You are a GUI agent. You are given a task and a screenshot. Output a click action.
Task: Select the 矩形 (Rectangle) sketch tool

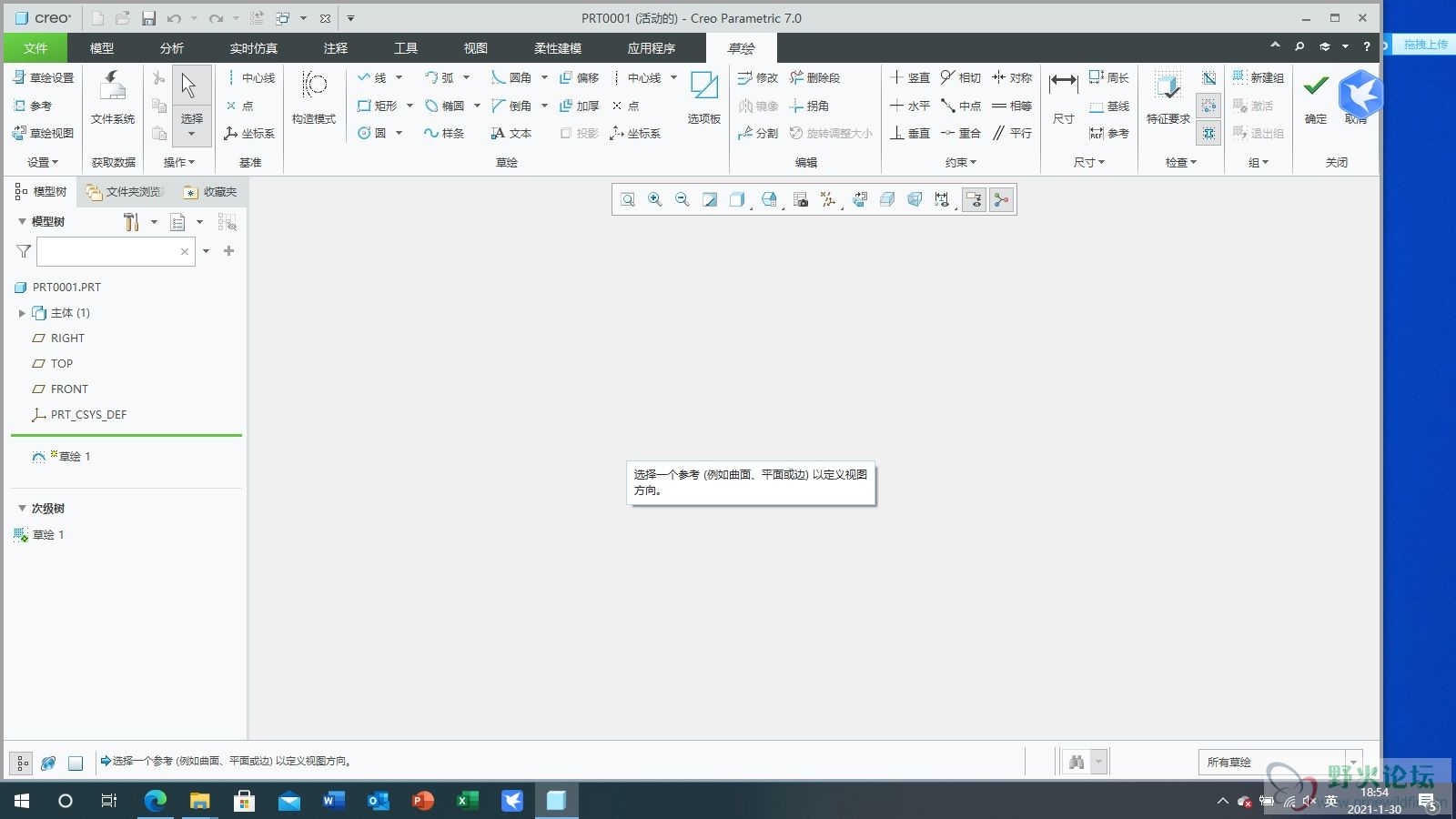(x=377, y=106)
